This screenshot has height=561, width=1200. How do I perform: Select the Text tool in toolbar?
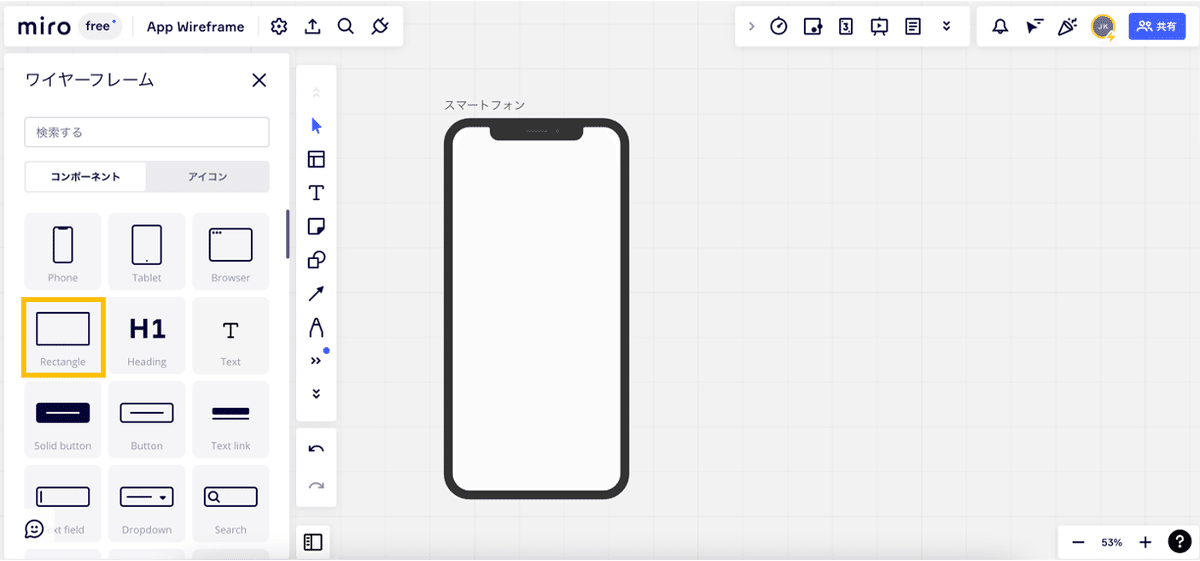point(316,193)
